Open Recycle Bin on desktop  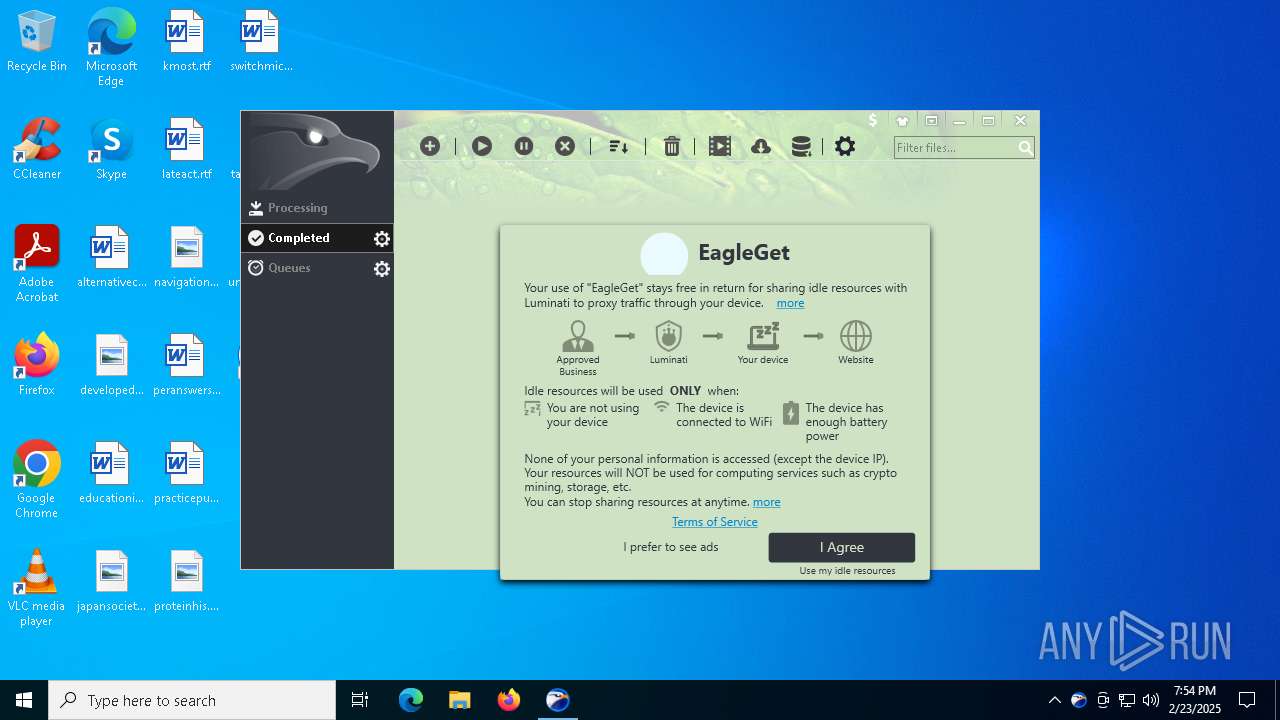[37, 42]
